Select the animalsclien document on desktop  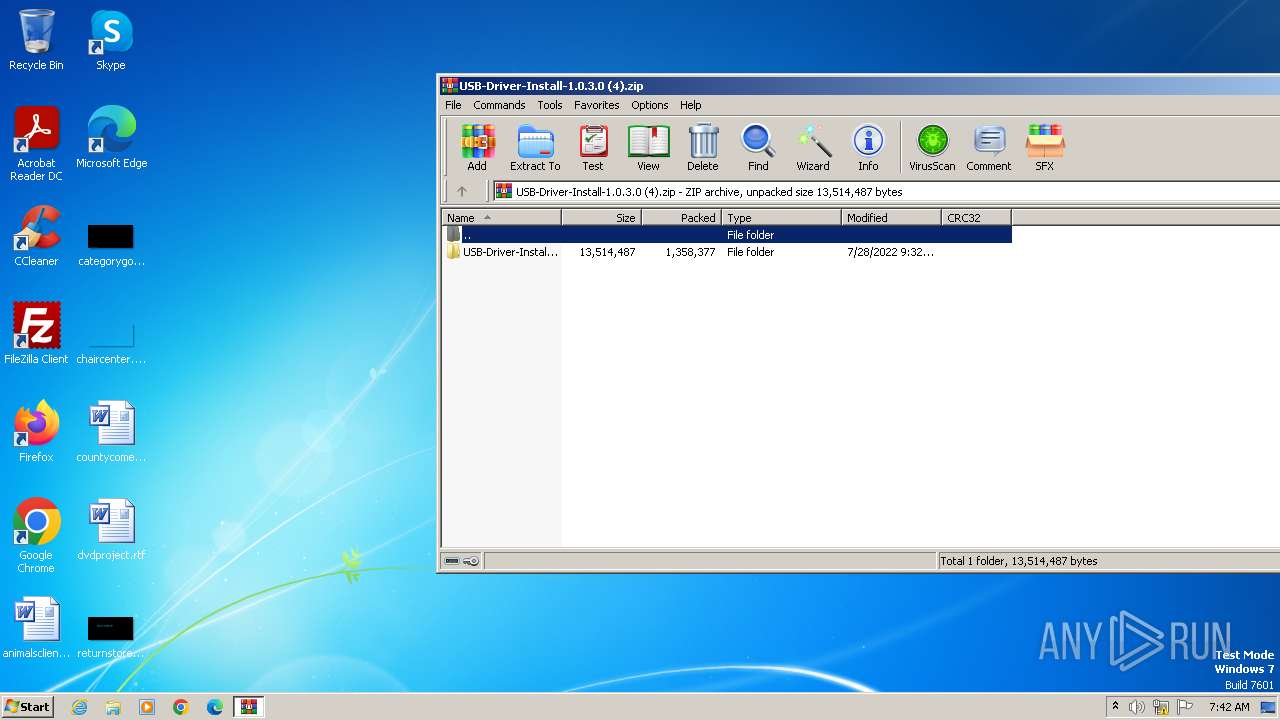coord(36,627)
